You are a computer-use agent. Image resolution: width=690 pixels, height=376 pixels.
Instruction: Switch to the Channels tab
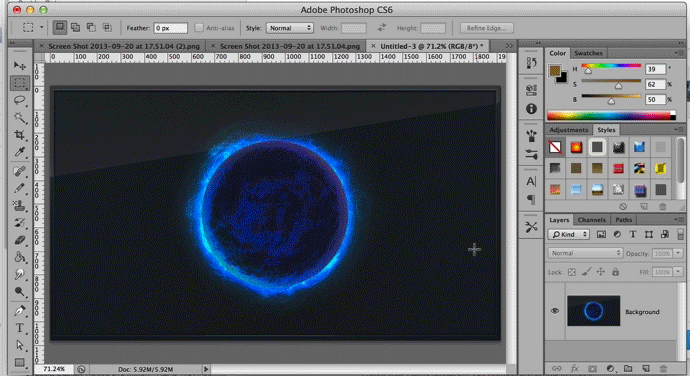click(x=591, y=220)
